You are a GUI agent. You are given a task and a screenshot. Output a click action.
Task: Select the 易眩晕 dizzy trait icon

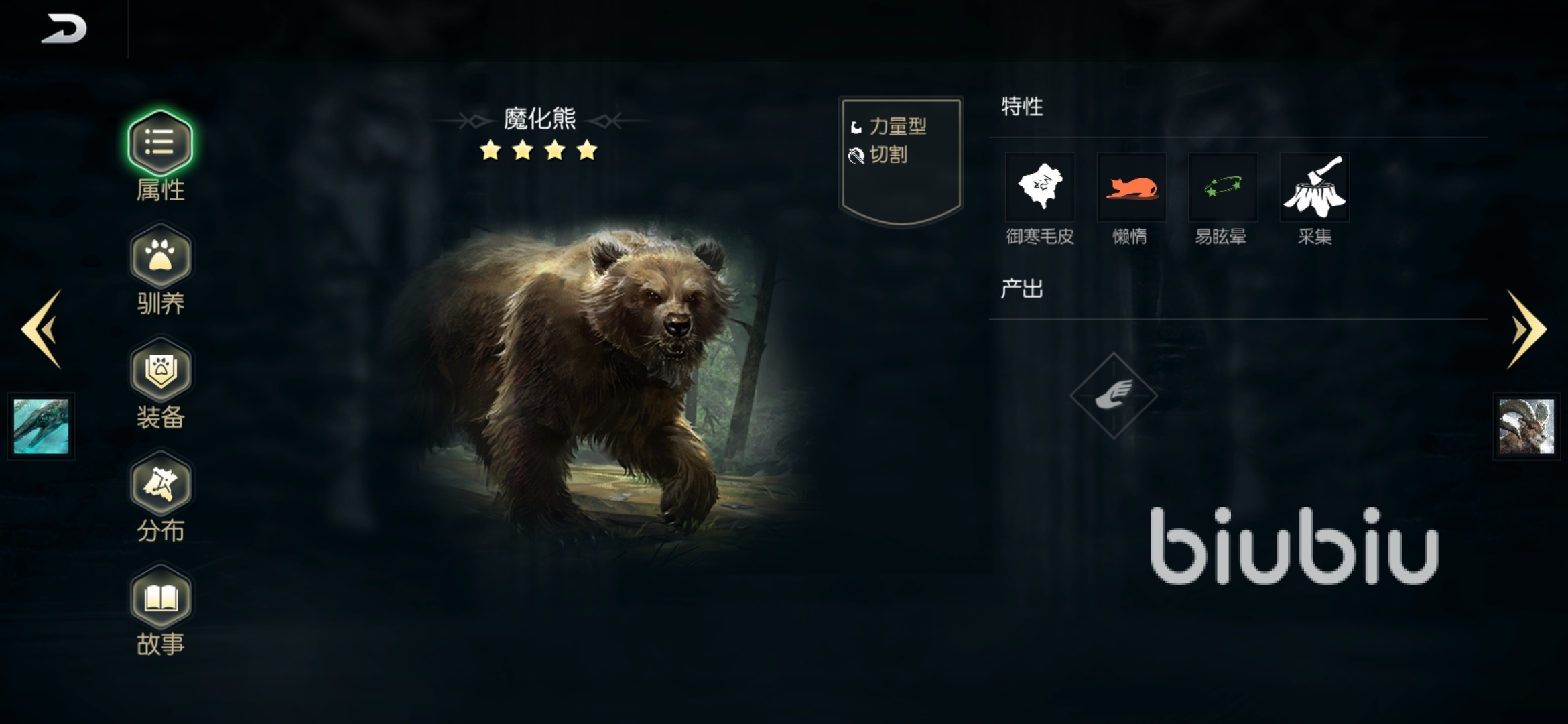1223,187
